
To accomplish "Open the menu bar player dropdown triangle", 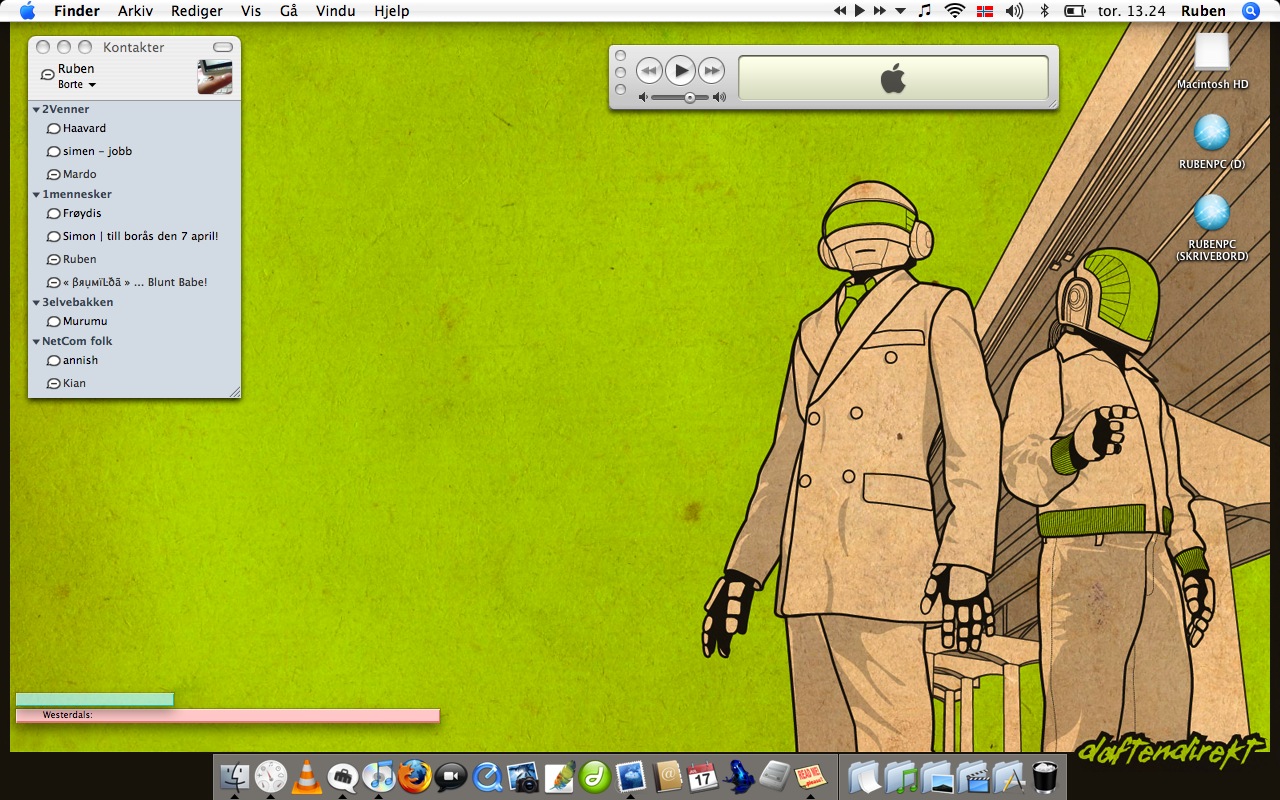I will 900,11.
